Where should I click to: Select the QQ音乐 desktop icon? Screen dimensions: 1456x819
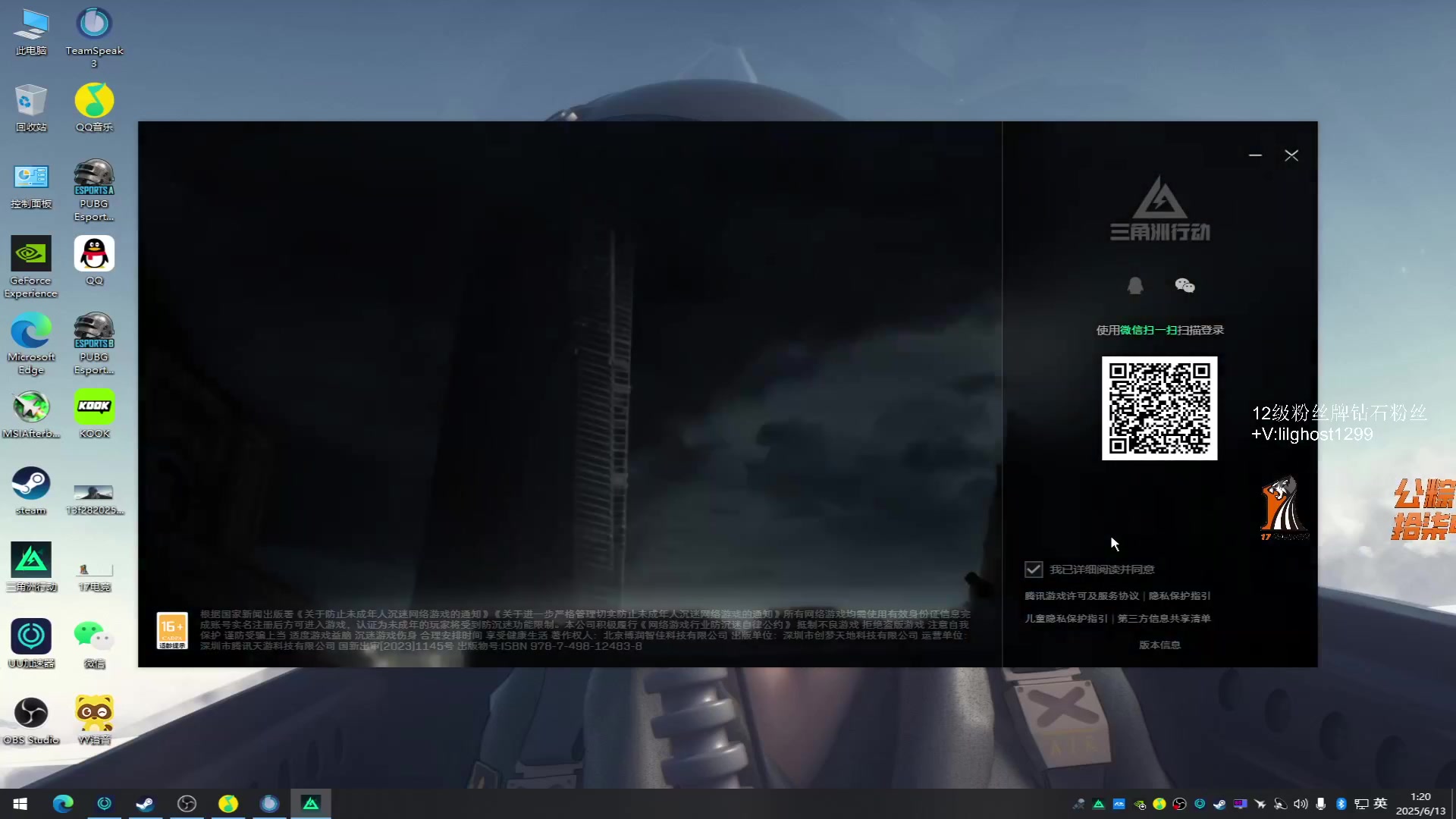[x=94, y=108]
